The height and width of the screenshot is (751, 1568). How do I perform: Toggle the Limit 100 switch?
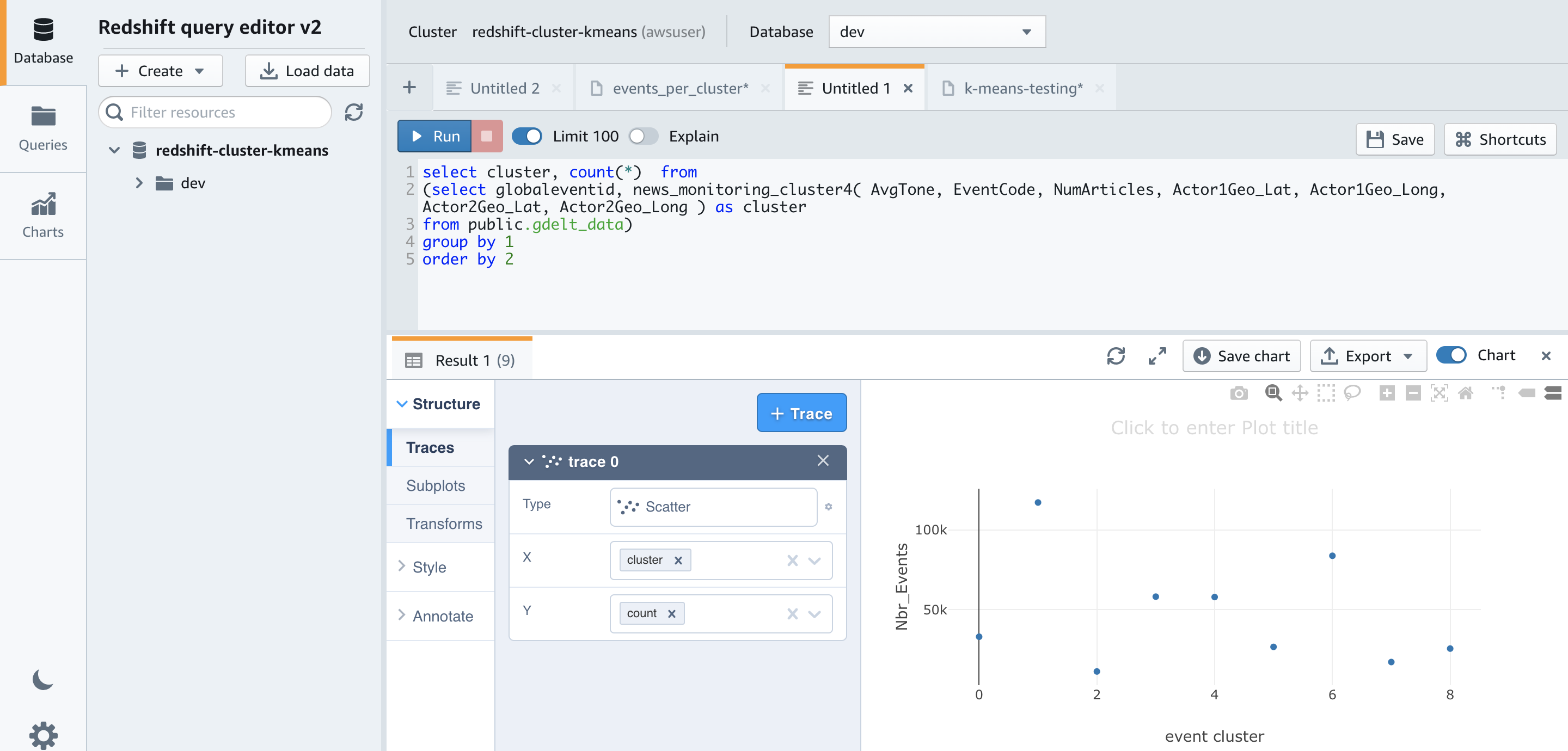click(x=526, y=137)
